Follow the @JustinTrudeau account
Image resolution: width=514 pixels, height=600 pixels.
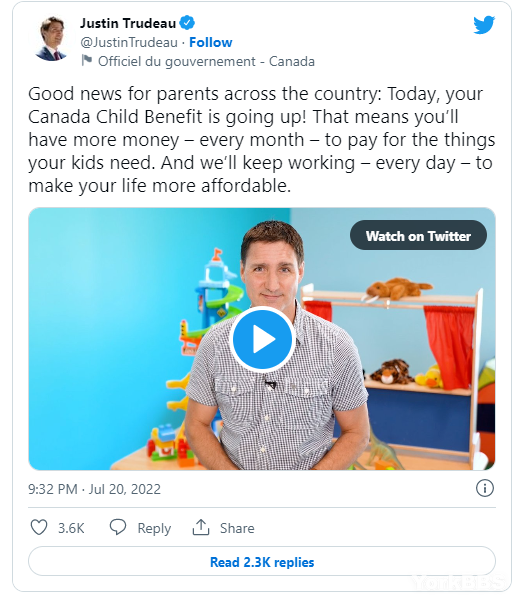pos(210,42)
